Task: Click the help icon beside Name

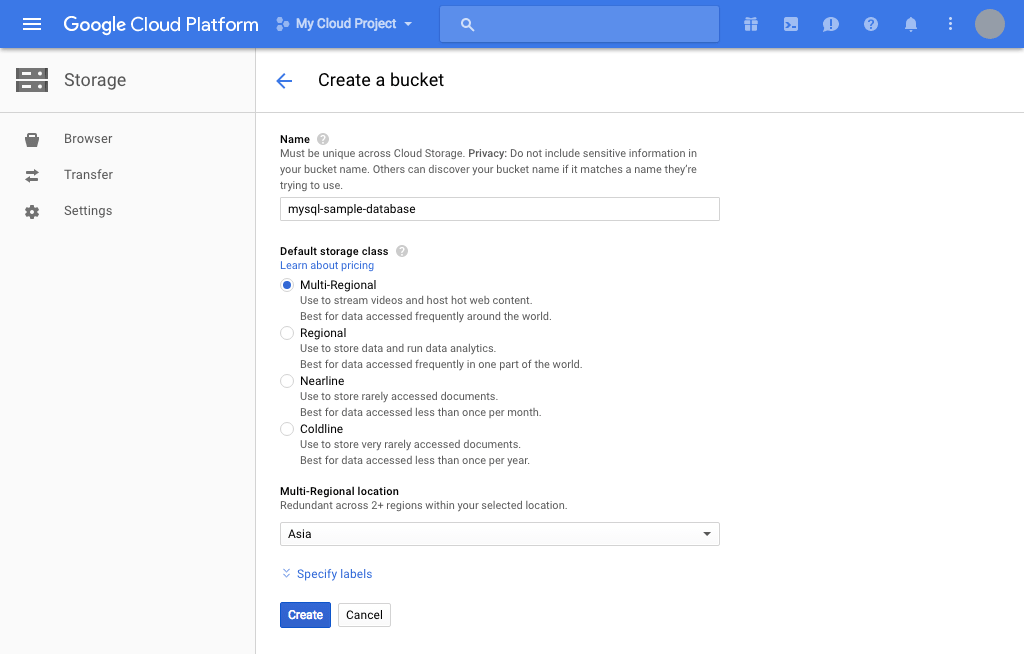Action: [323, 139]
